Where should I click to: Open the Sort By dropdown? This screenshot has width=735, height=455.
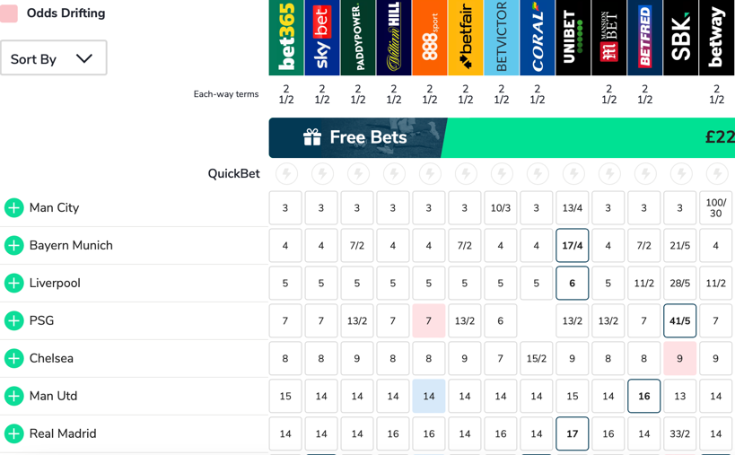pos(53,58)
